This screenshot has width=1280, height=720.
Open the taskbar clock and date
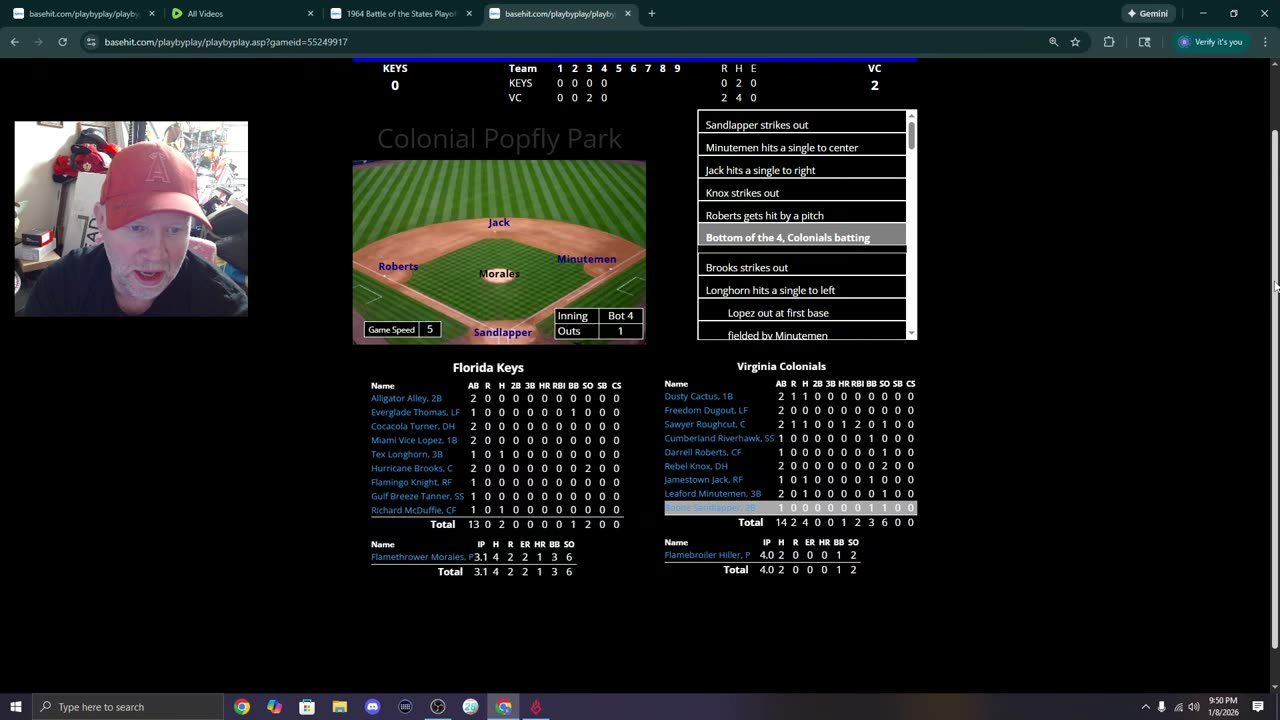(x=1223, y=707)
